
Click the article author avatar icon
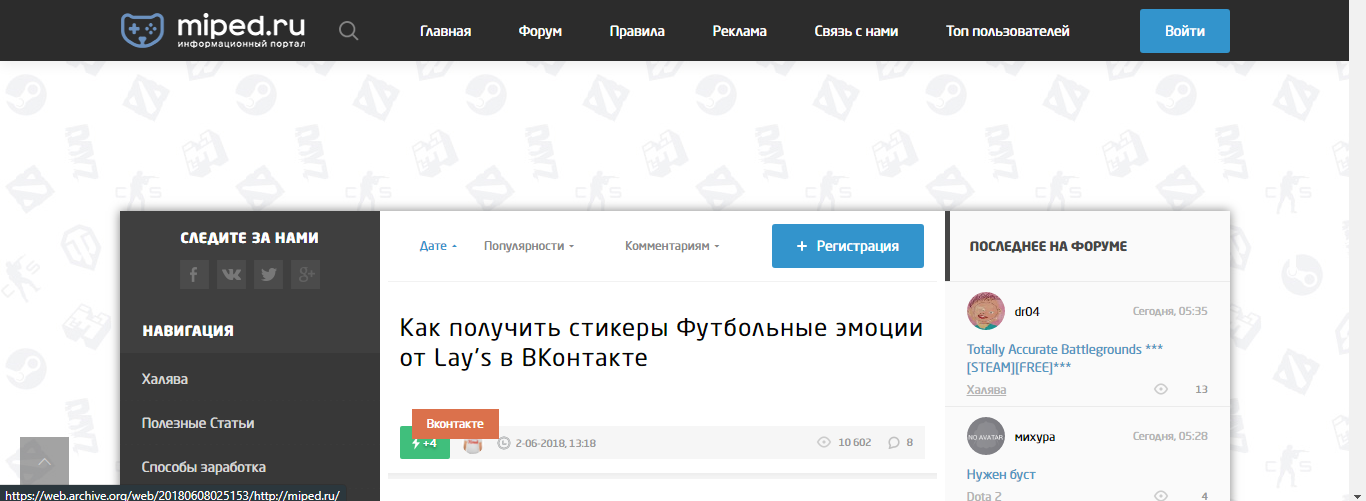coord(473,443)
